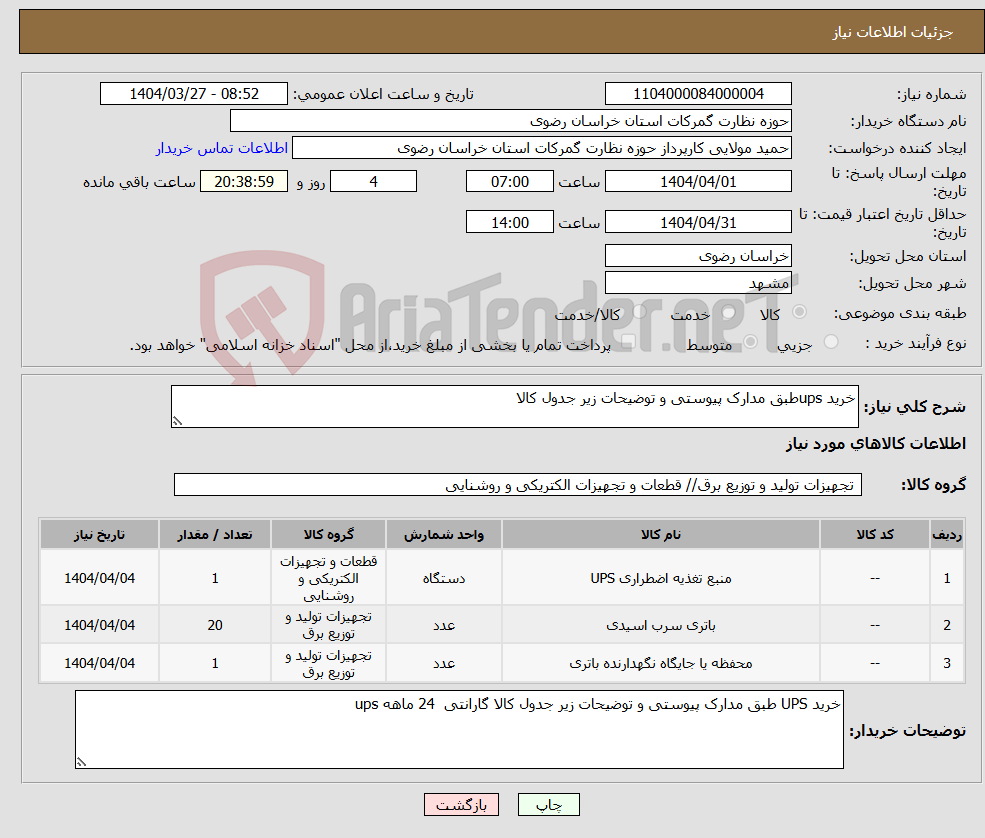Select the متوسط purchase process option
The image size is (985, 838).
coord(748,342)
